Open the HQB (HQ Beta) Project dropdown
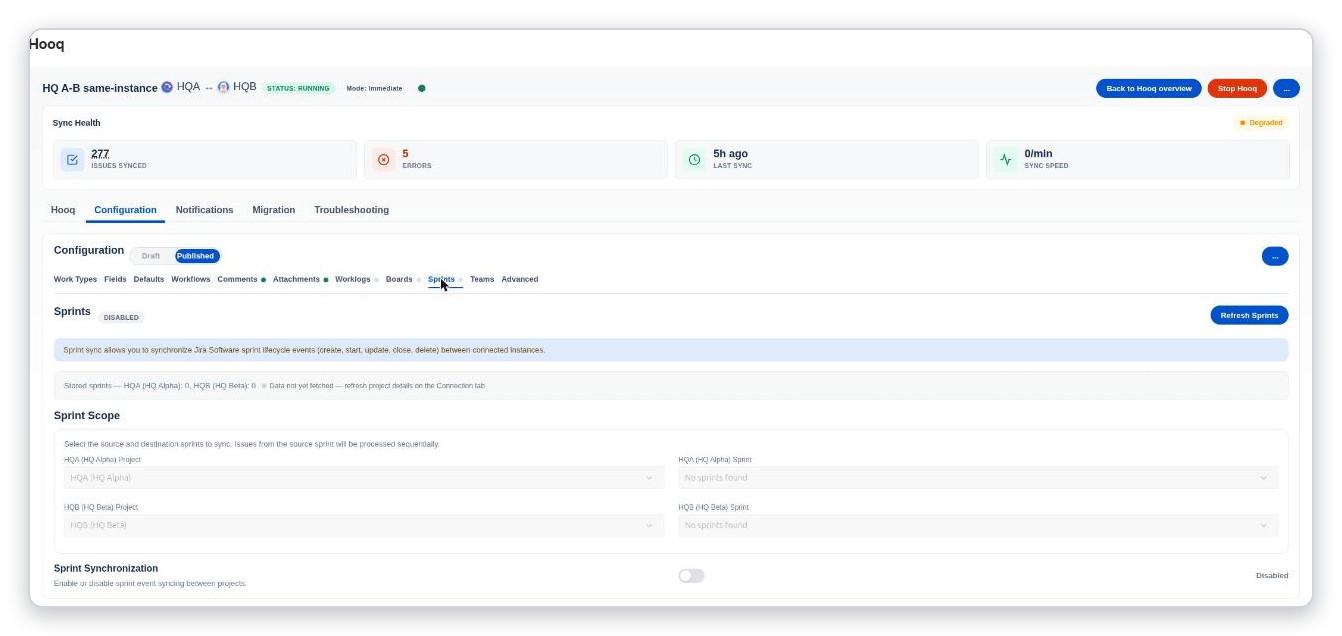This screenshot has height=636, width=1342. point(364,525)
